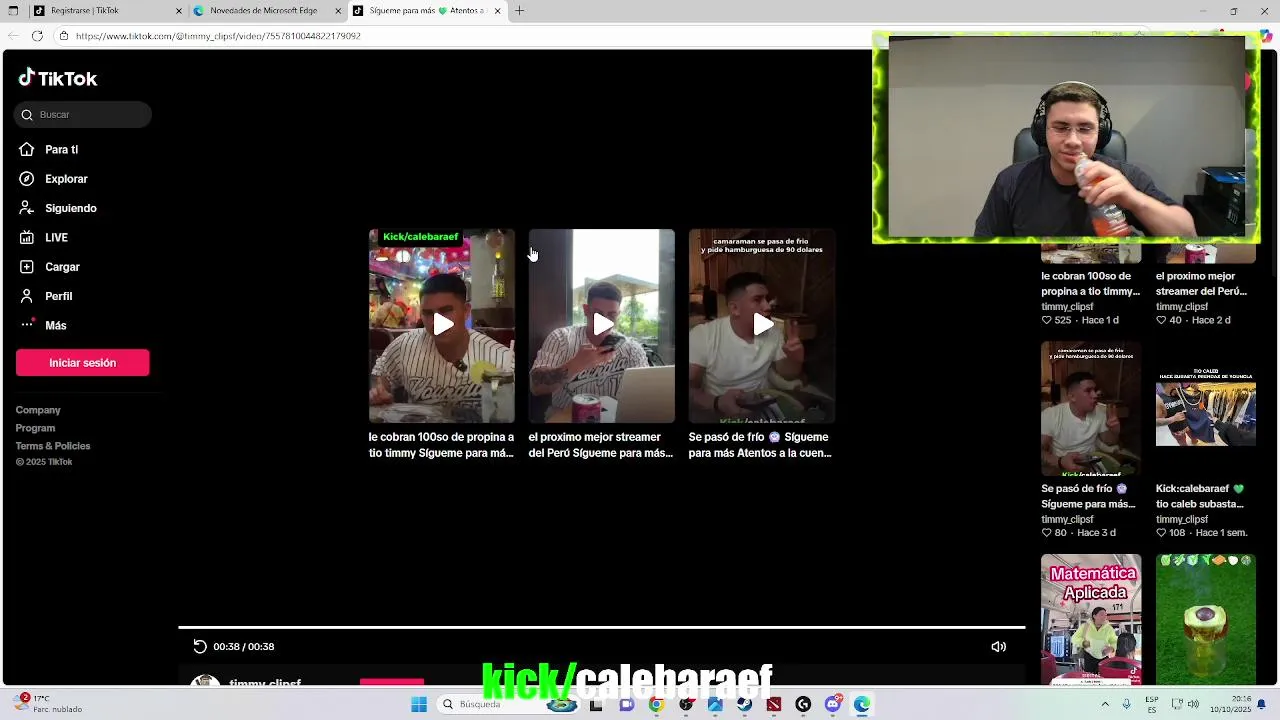Click the search magnifier icon in sidebar
The image size is (1280, 720).
pos(27,115)
